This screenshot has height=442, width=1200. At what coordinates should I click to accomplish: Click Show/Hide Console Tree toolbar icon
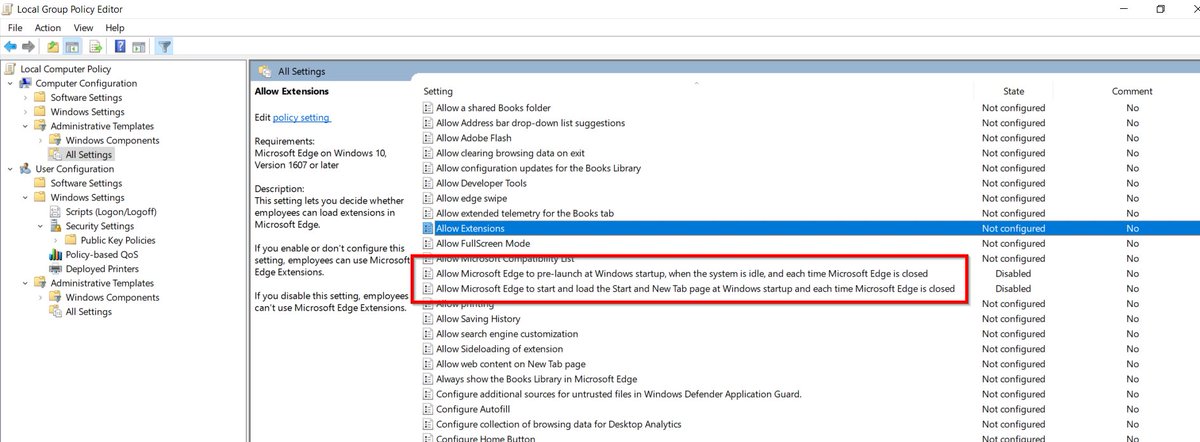72,46
